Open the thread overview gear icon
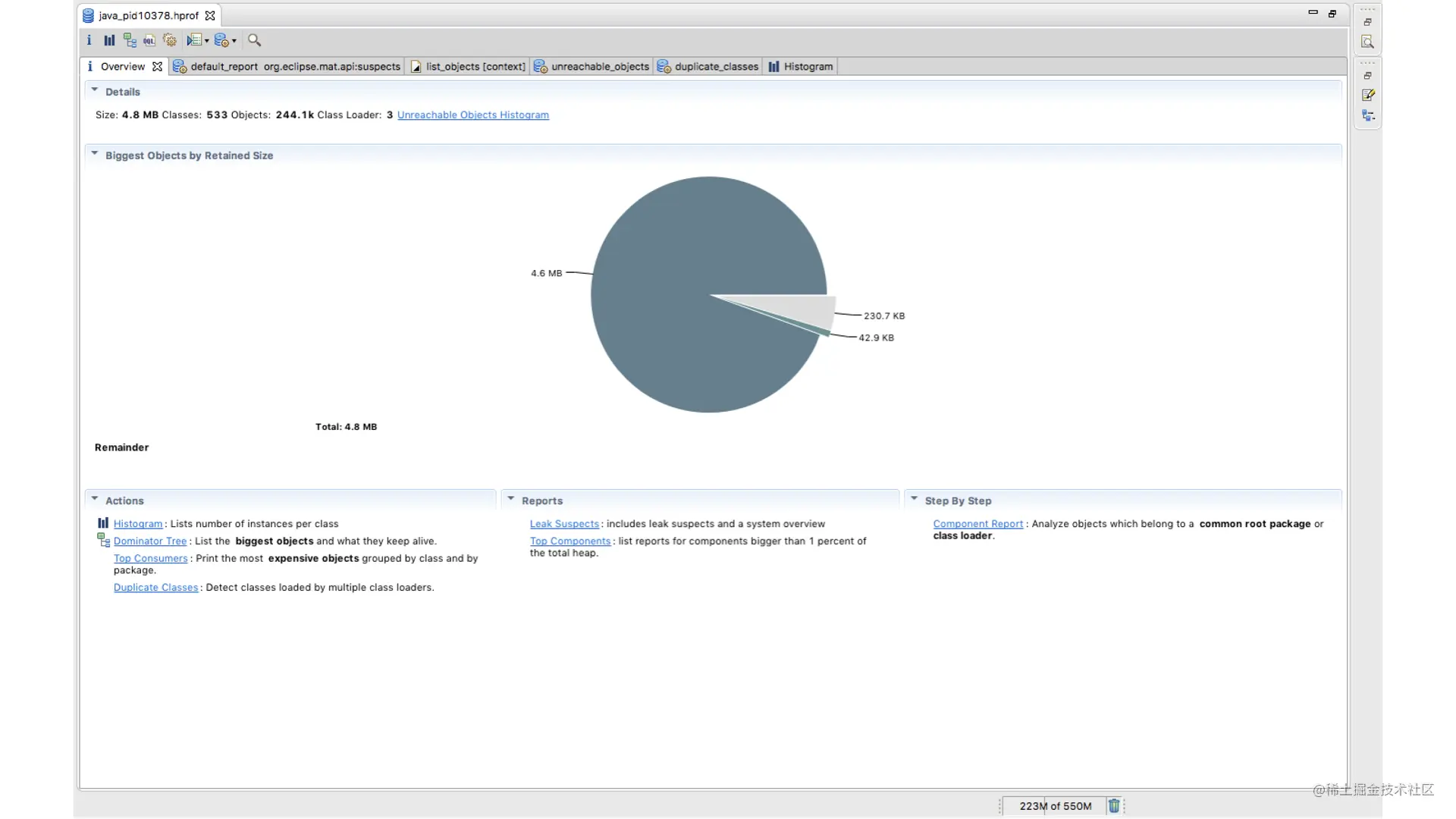 [170, 40]
